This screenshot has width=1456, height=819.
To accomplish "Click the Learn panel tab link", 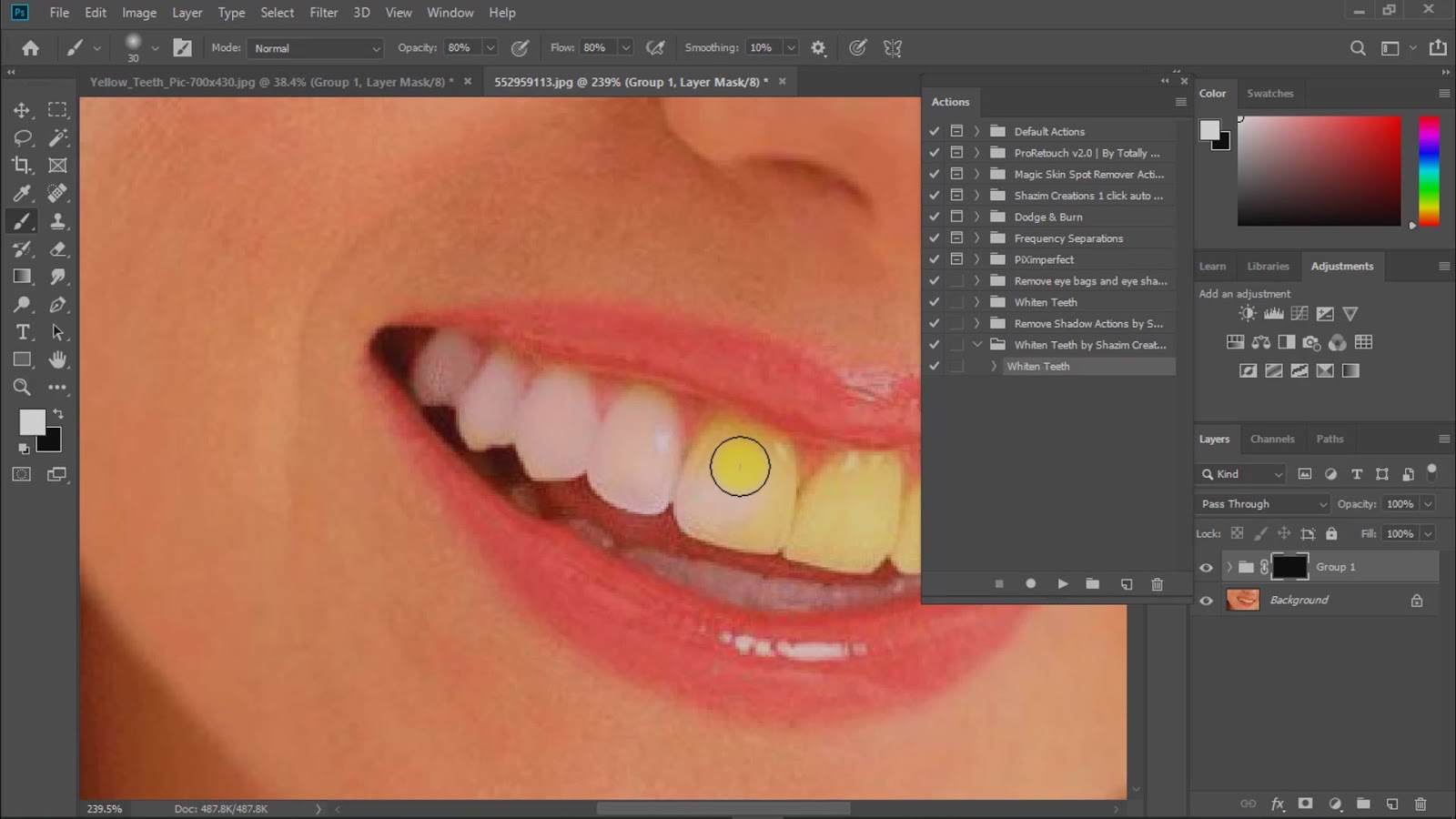I will pyautogui.click(x=1212, y=266).
